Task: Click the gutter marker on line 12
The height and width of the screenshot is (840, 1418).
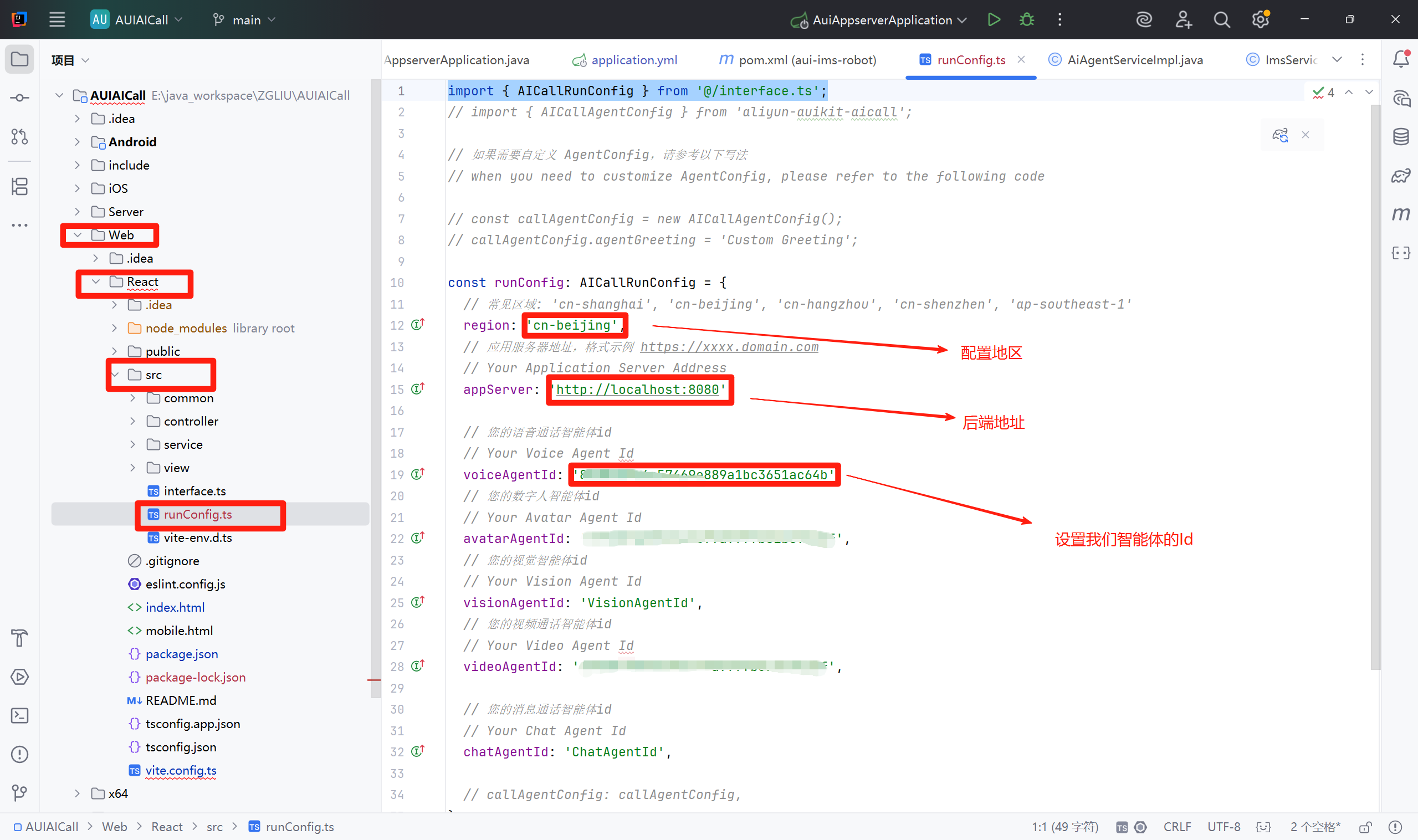Action: (418, 325)
